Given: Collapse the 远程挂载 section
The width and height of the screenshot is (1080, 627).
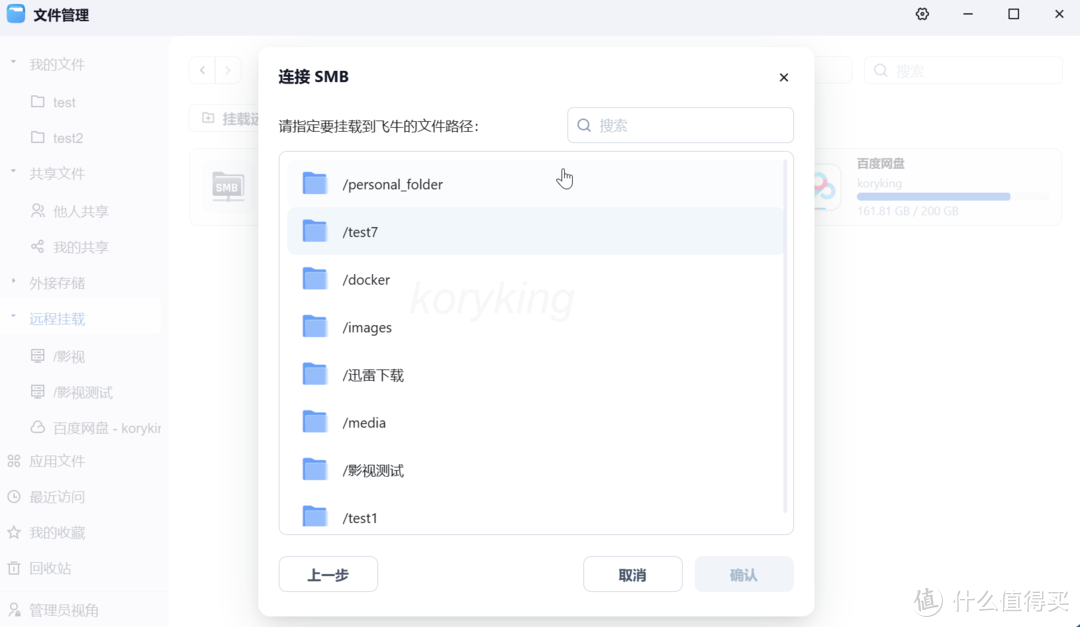Looking at the screenshot, I should coord(10,319).
